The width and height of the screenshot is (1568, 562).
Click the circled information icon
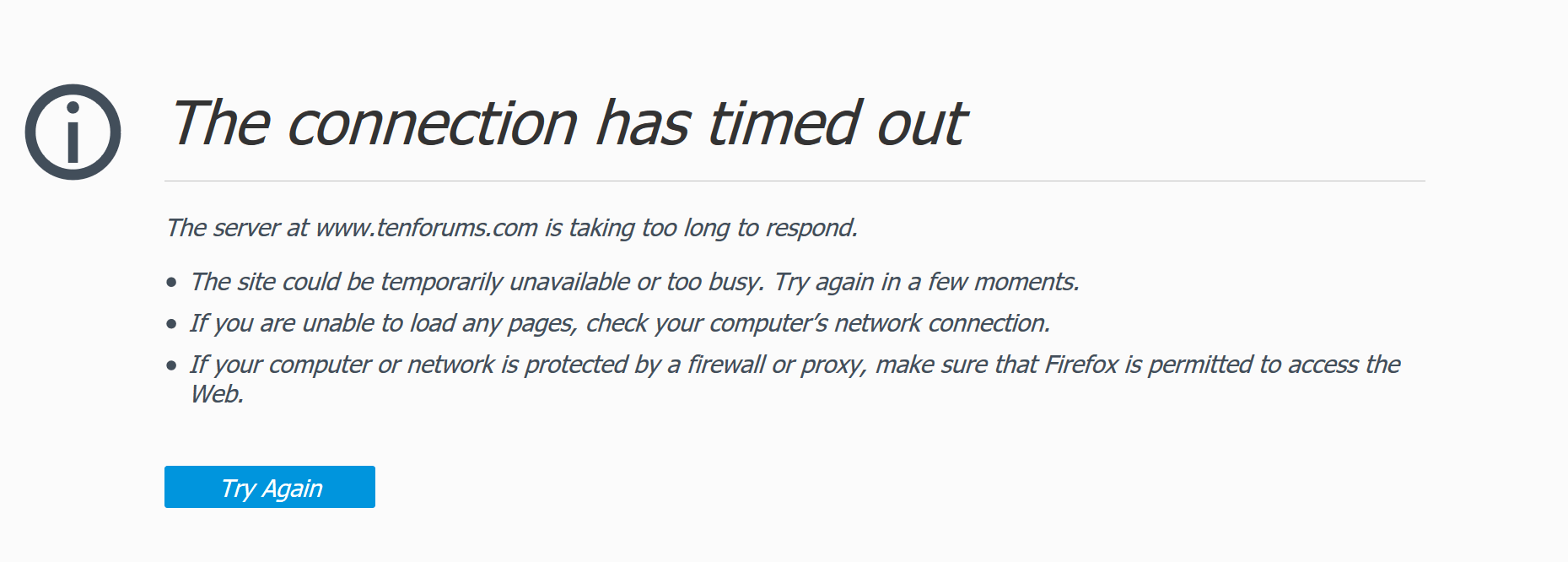(x=73, y=132)
